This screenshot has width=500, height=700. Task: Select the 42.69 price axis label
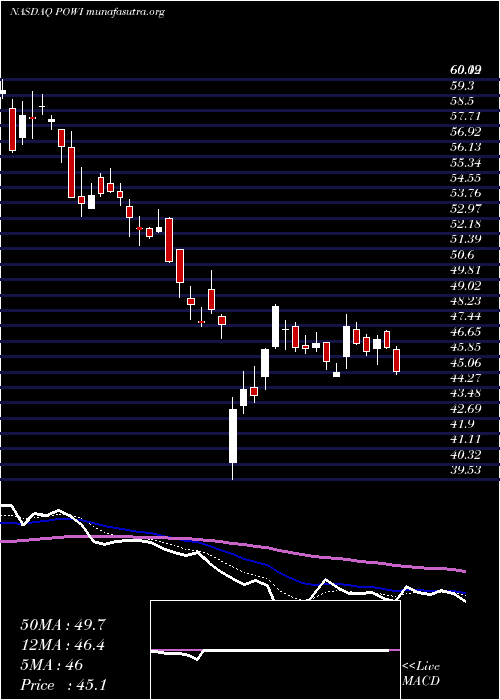pyautogui.click(x=465, y=409)
